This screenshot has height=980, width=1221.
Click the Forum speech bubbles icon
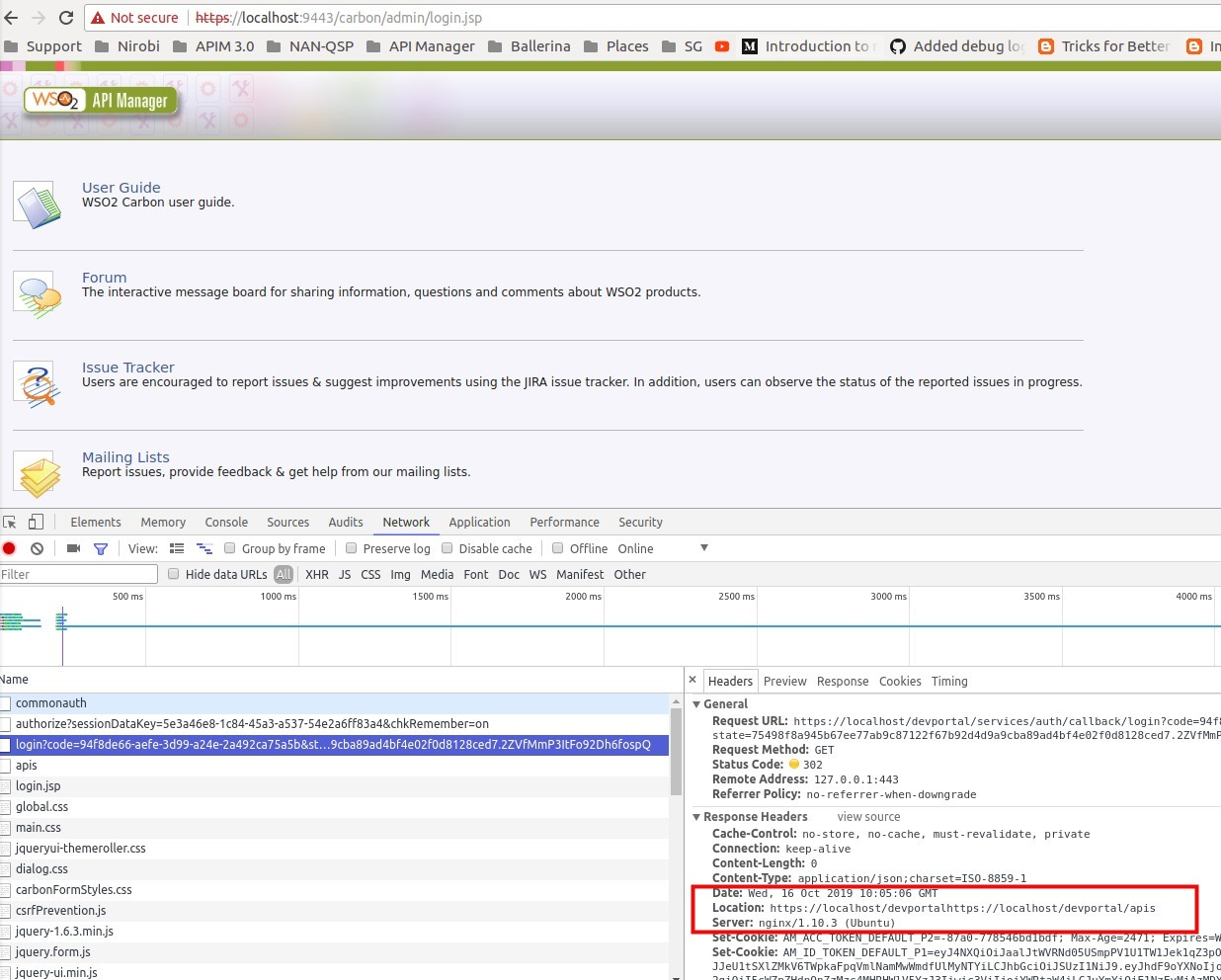click(39, 296)
